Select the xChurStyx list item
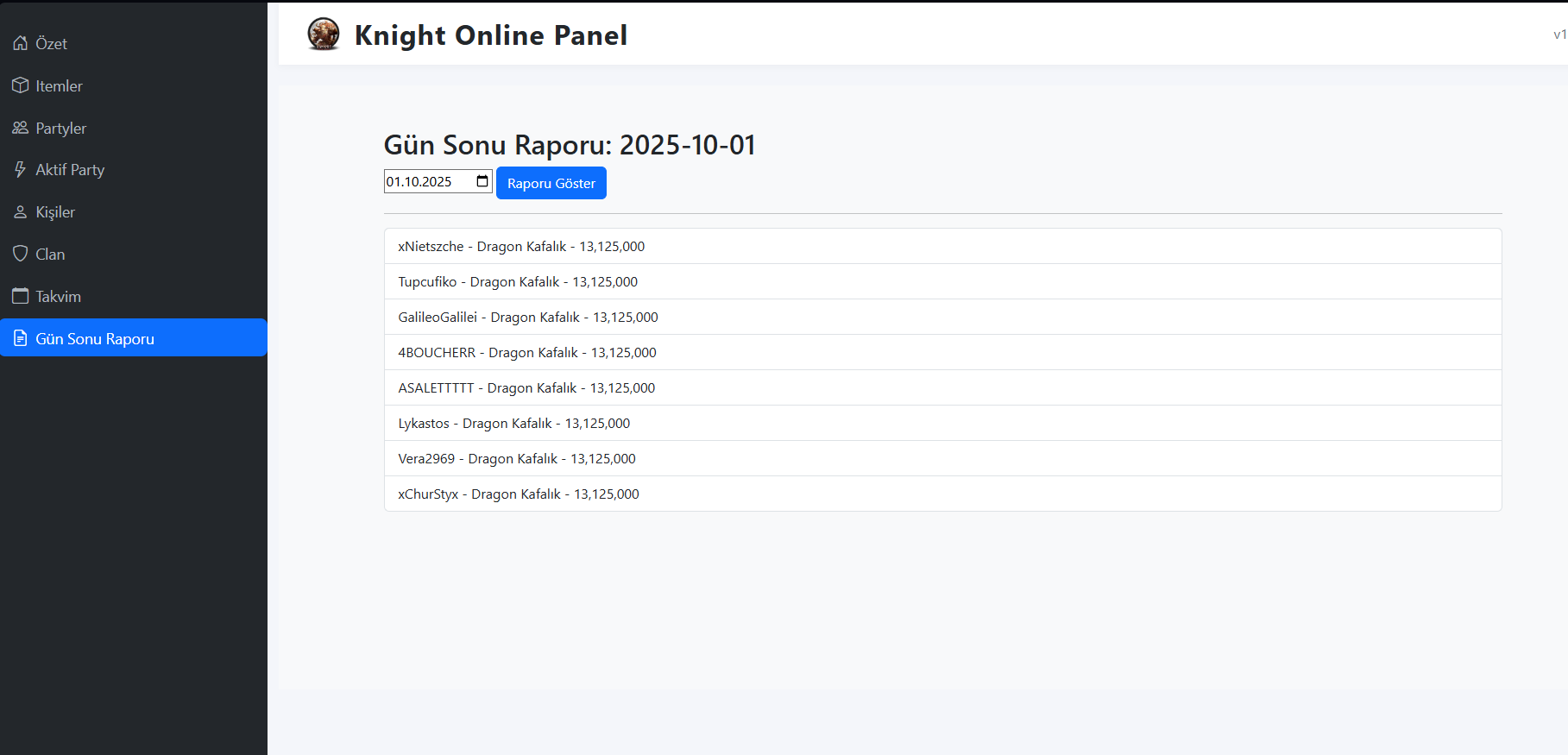 tap(518, 494)
